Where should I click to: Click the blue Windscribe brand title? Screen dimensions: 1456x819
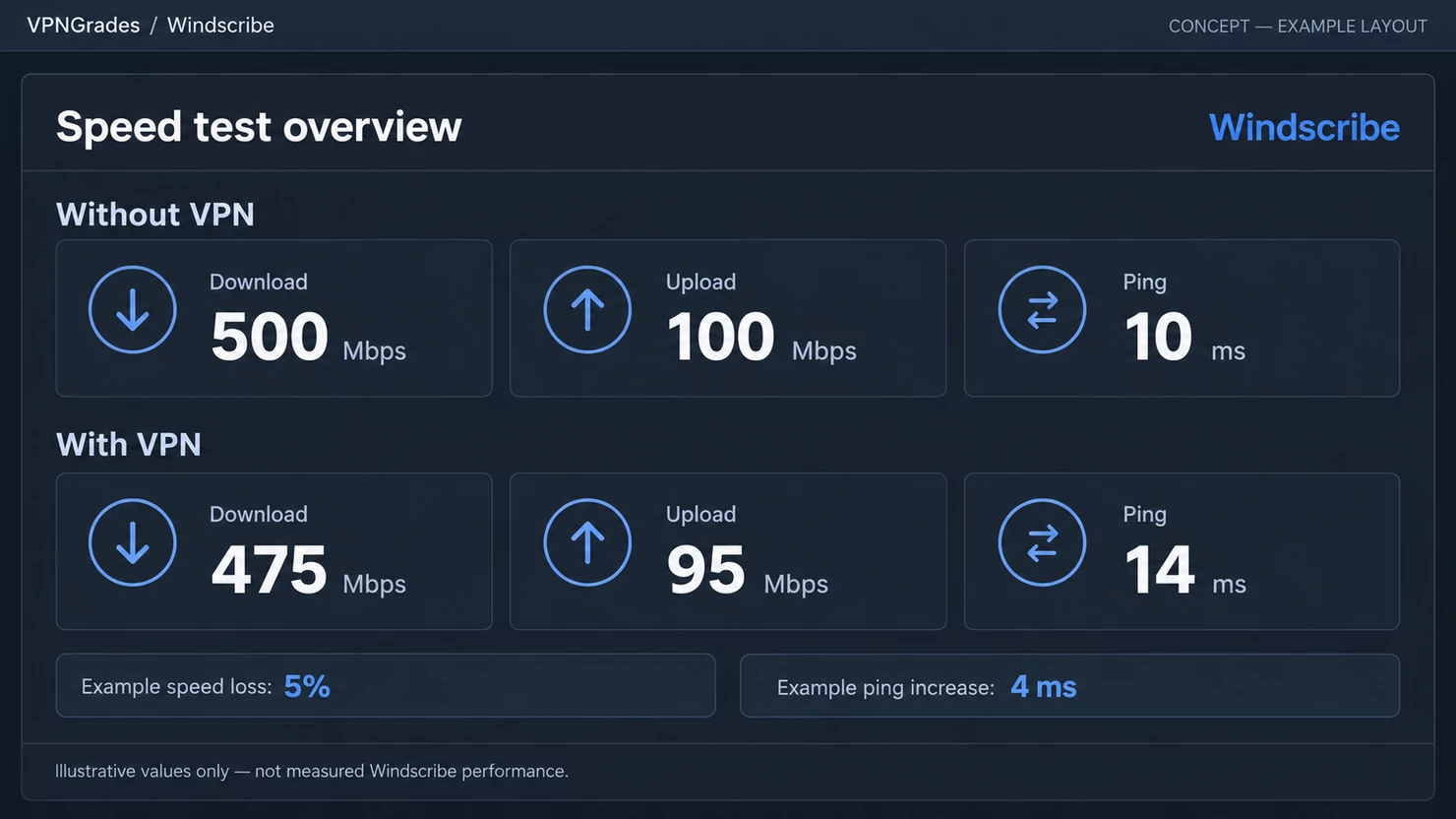pyautogui.click(x=1304, y=127)
